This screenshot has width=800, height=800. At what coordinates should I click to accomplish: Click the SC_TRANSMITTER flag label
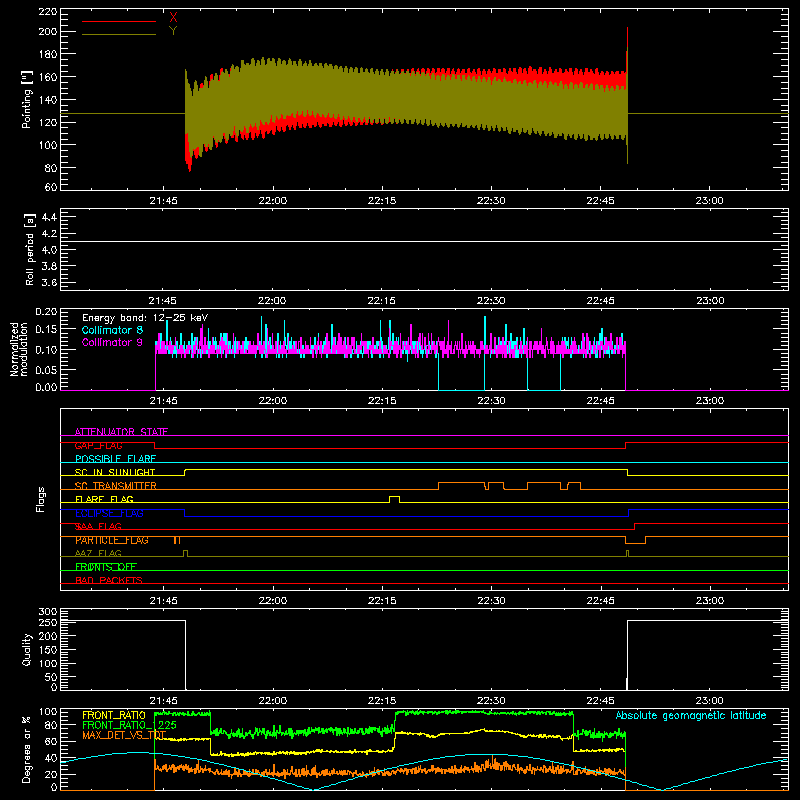115,486
